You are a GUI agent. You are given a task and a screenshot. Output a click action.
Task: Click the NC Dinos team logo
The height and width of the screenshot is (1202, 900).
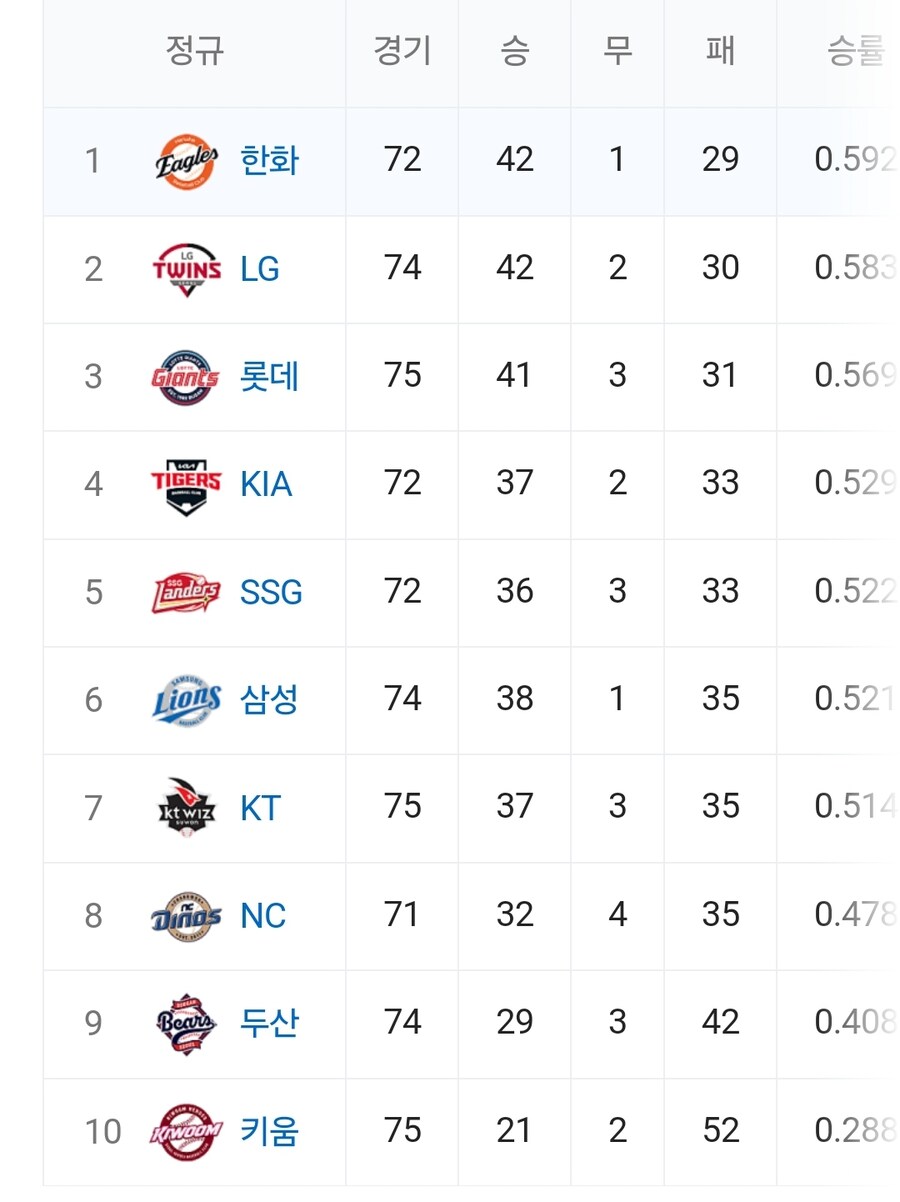pos(187,916)
